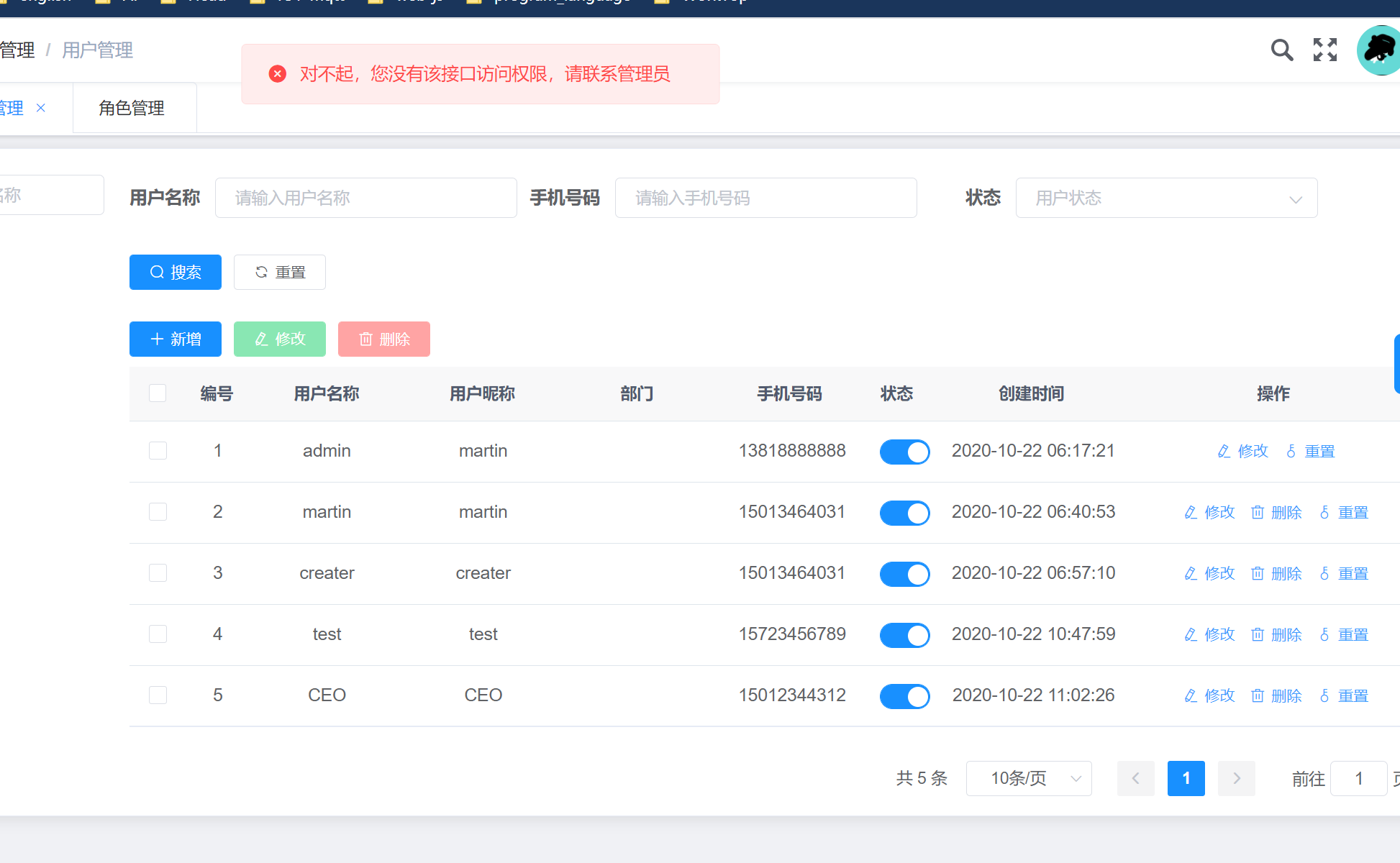Go to next page with right chevron
This screenshot has width=1400, height=863.
click(1237, 778)
